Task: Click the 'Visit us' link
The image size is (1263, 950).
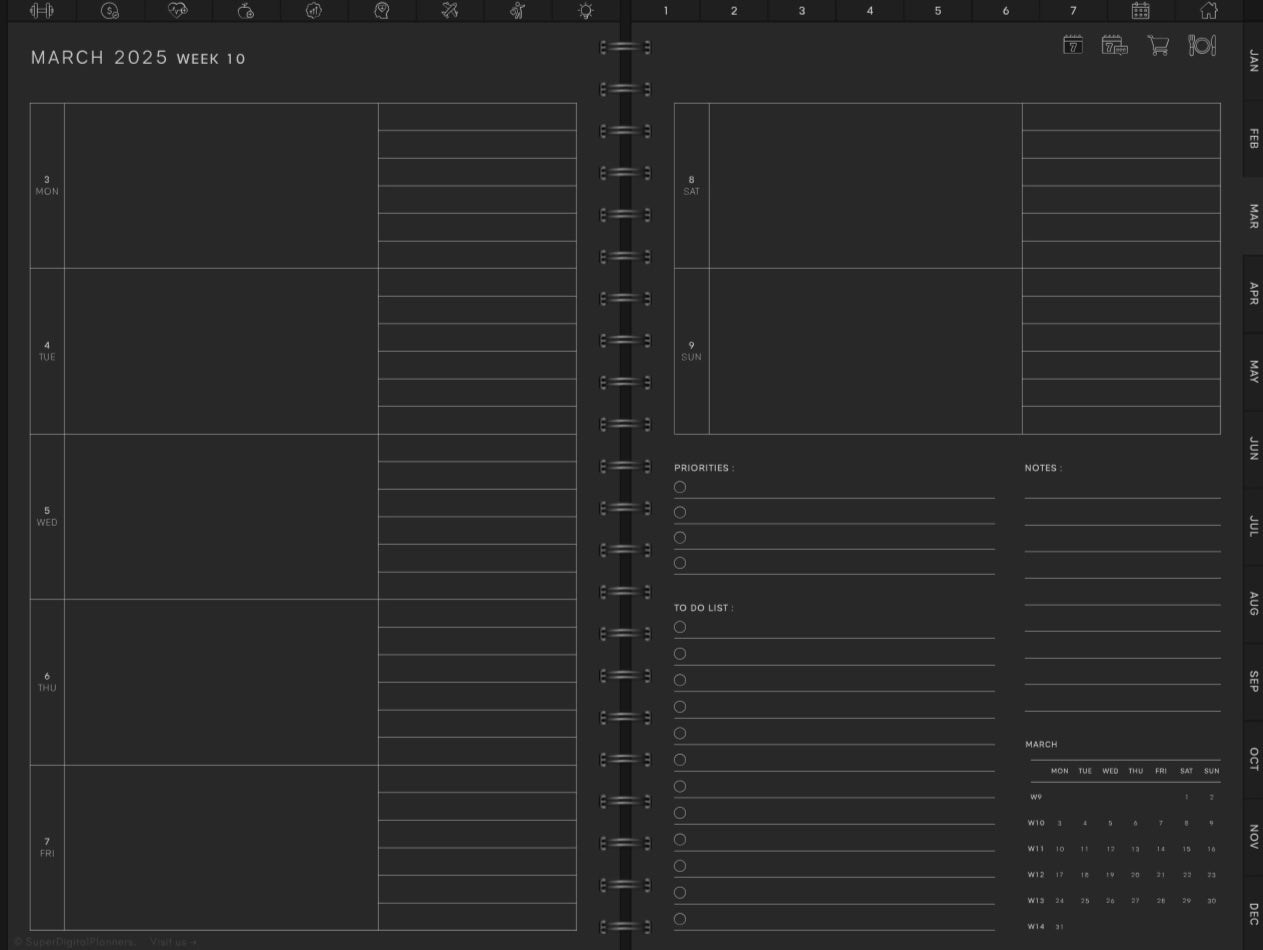Action: click(173, 942)
